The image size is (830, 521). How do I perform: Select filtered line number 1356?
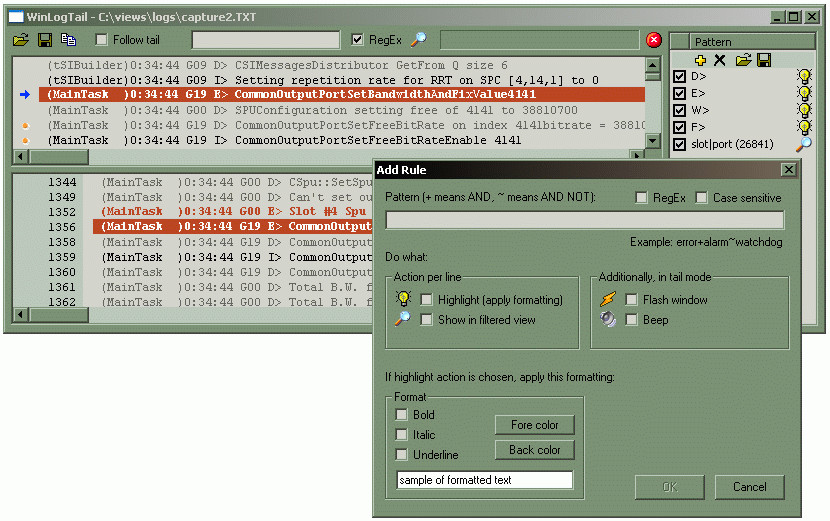(233, 227)
